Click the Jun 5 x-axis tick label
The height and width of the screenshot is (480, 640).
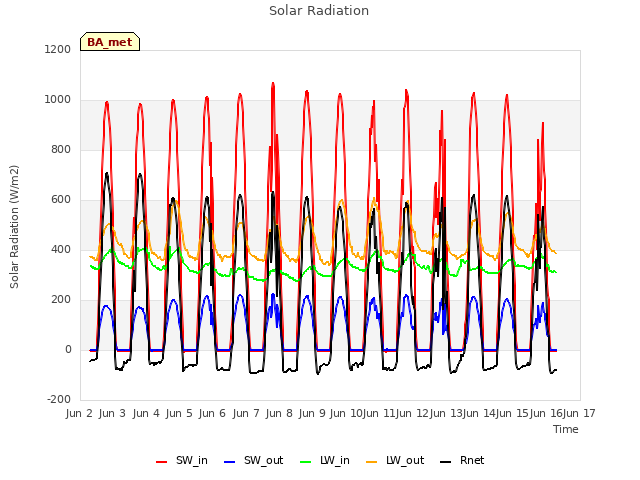point(179,413)
